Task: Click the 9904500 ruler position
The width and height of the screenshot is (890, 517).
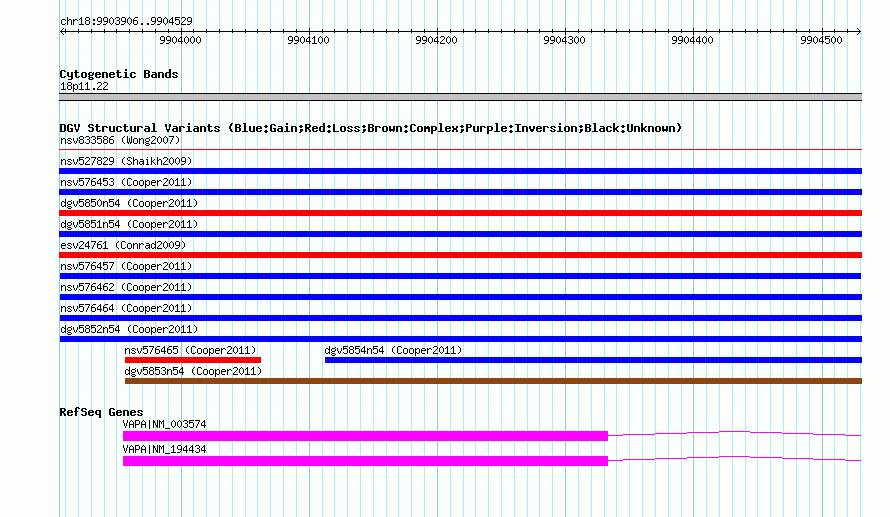Action: [x=821, y=40]
